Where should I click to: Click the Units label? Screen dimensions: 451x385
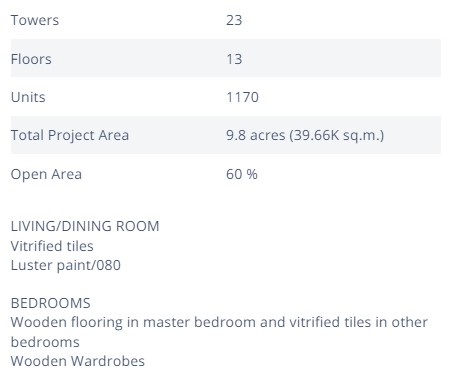pos(28,97)
